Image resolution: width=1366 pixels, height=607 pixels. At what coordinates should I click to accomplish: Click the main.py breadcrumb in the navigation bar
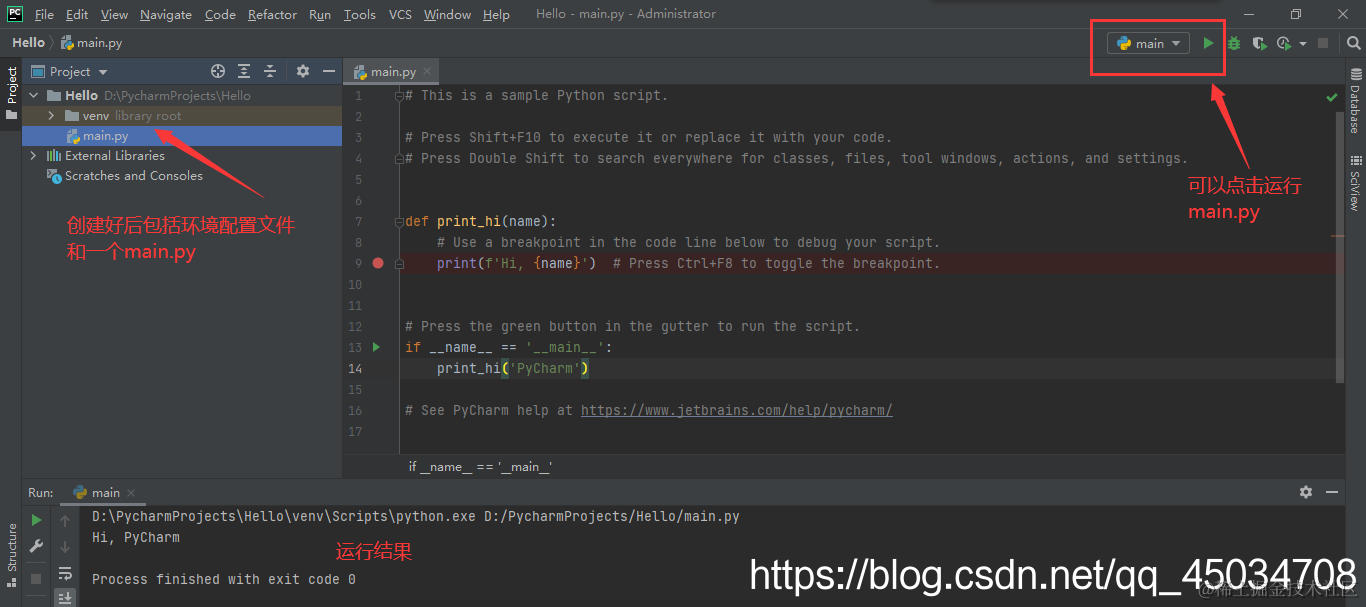[94, 43]
